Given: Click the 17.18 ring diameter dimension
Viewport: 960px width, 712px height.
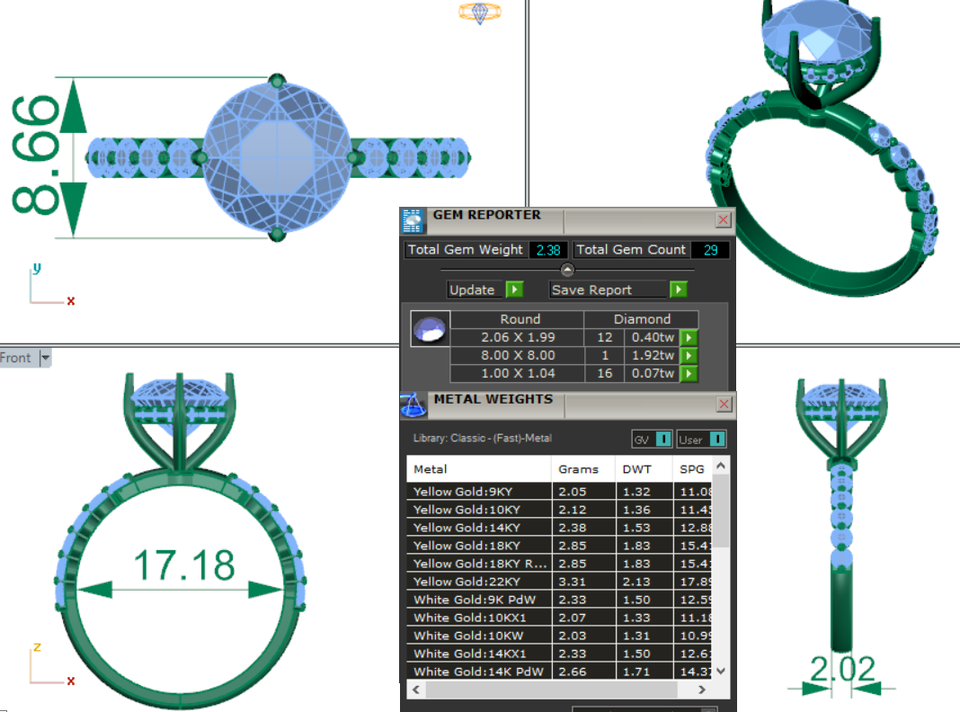Looking at the screenshot, I should click(x=184, y=564).
